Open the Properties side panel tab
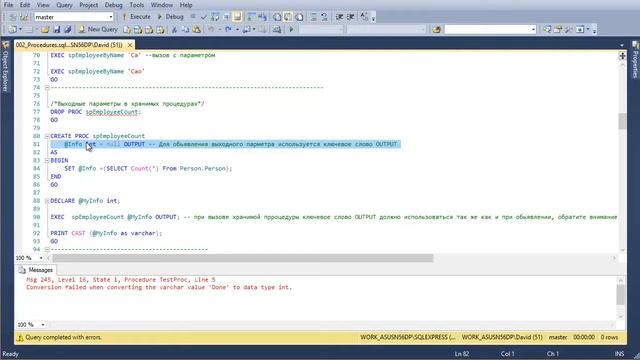 click(635, 60)
